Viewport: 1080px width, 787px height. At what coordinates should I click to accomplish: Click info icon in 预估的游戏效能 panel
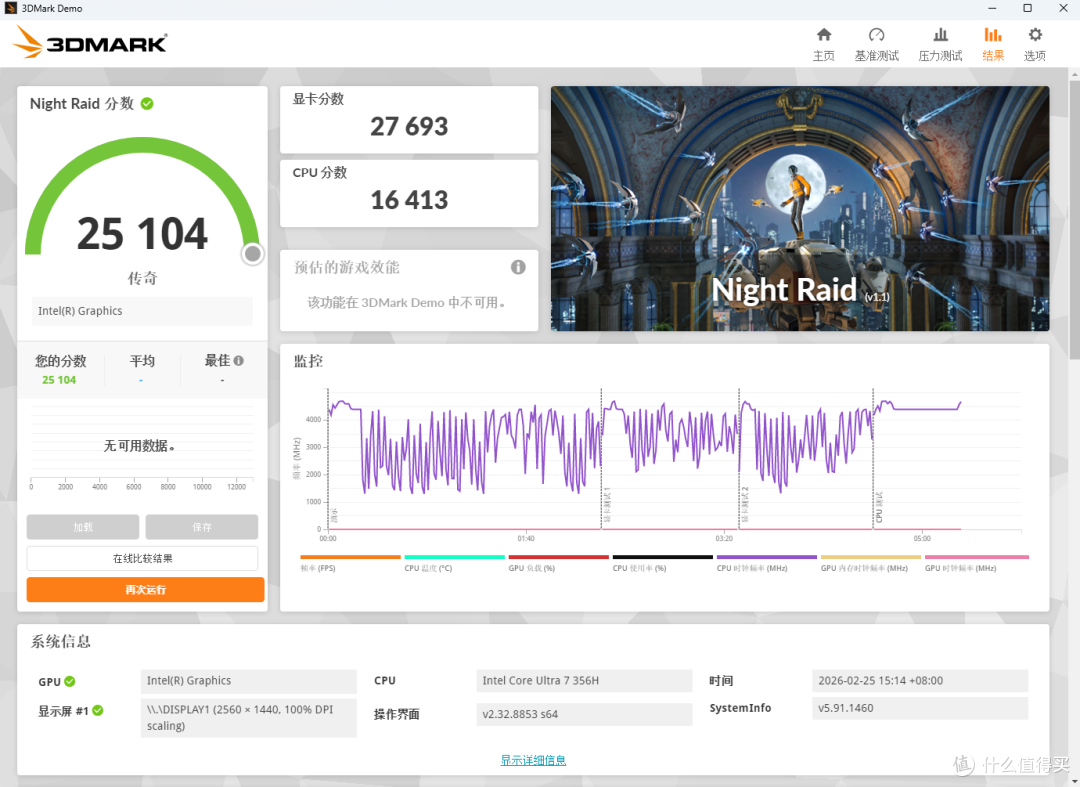518,267
